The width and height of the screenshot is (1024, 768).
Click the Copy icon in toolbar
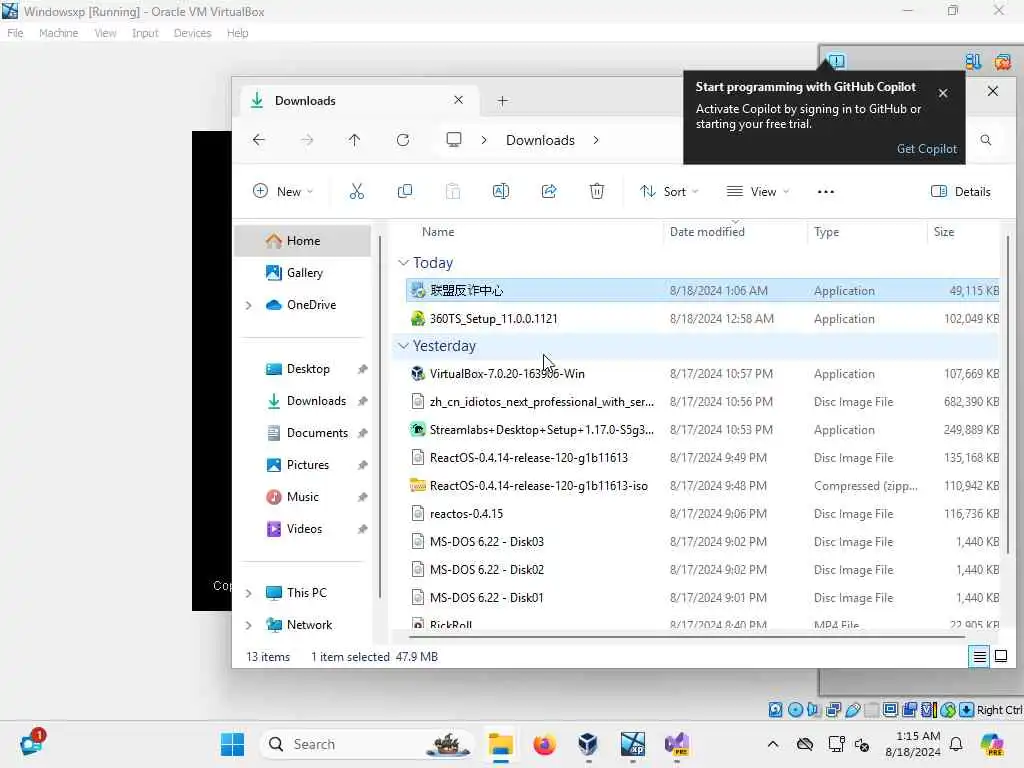coord(405,191)
